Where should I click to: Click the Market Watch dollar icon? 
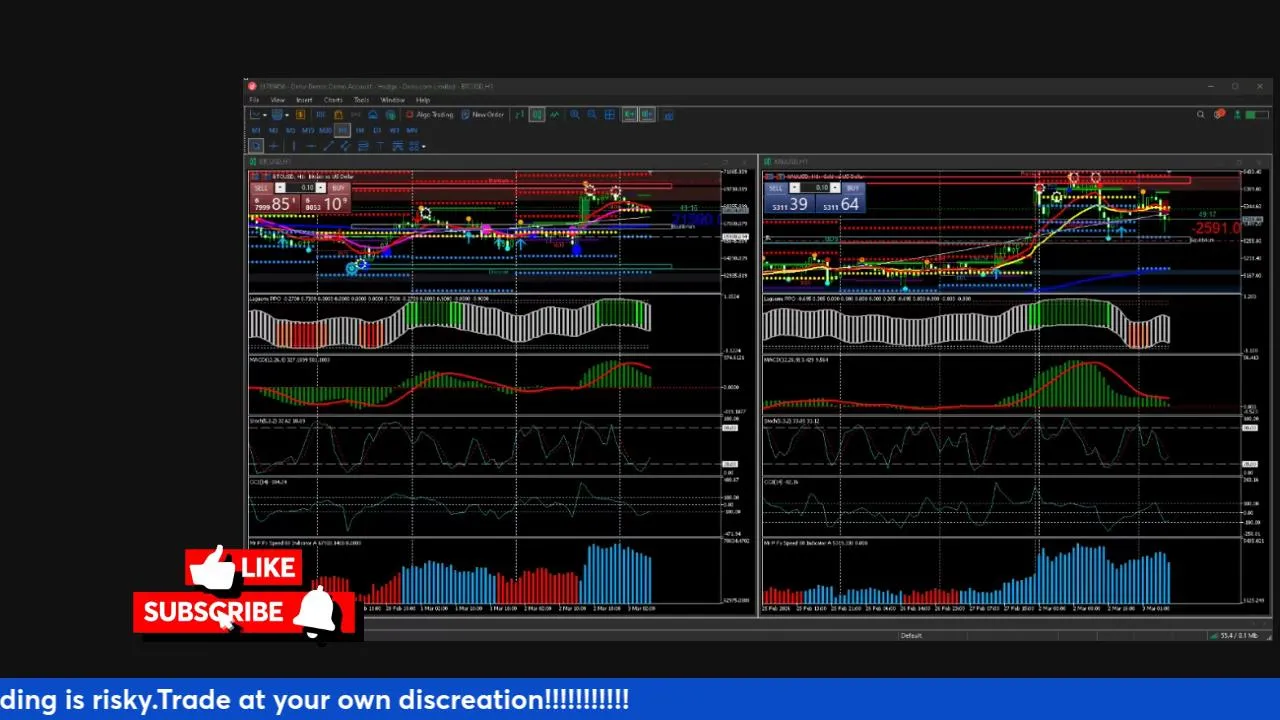[300, 115]
